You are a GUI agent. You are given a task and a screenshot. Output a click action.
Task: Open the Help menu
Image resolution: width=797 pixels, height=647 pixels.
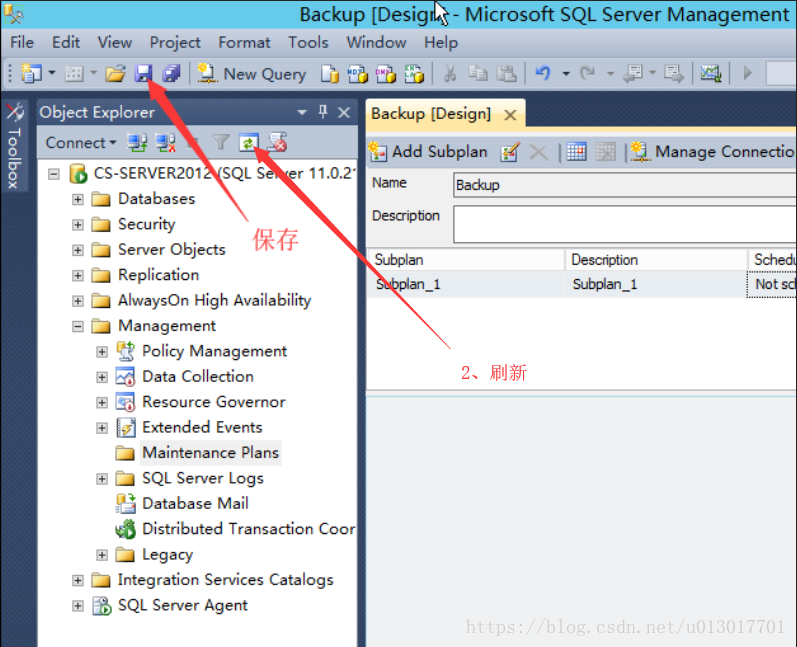coord(441,43)
